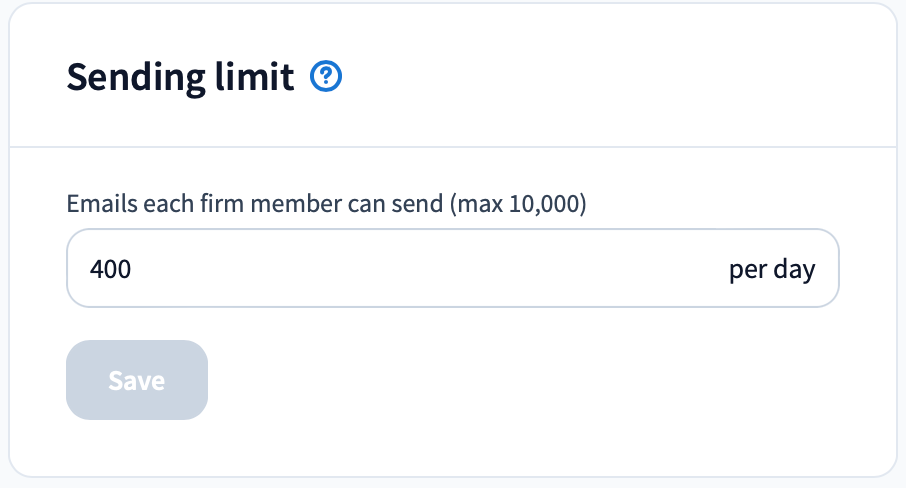Open the Sending limit help tooltip
Screen dimensions: 906x488
coord(327,77)
